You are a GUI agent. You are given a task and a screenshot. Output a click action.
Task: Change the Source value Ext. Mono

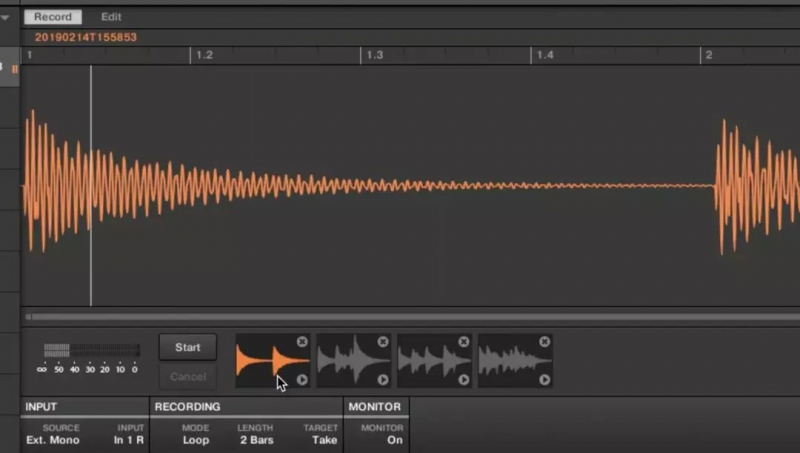tap(53, 440)
